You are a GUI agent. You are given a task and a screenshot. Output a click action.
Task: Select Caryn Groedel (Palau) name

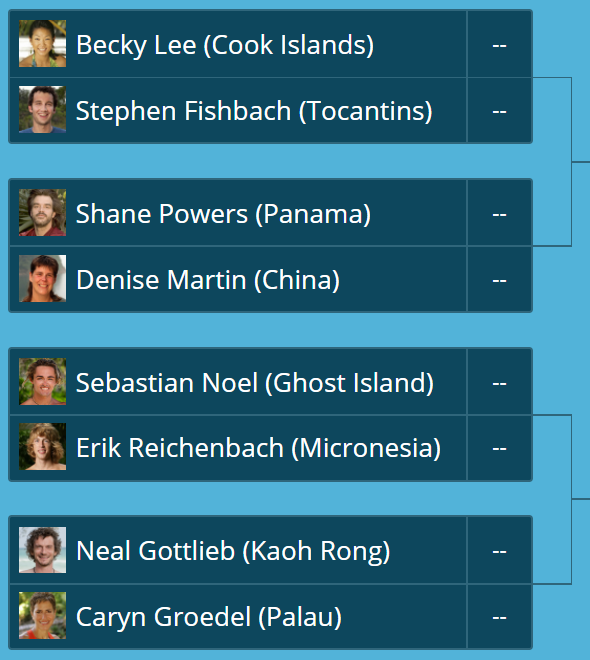209,617
